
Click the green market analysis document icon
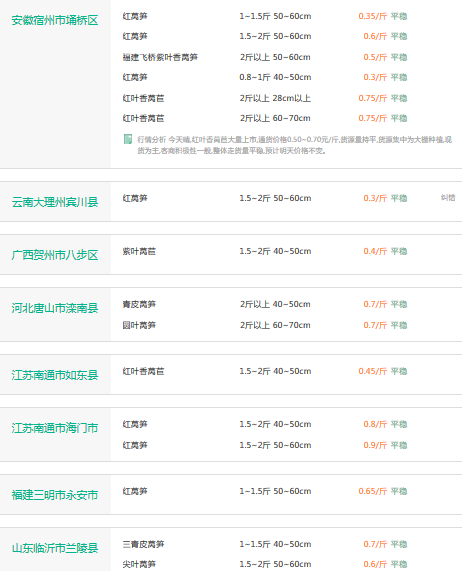tap(127, 139)
